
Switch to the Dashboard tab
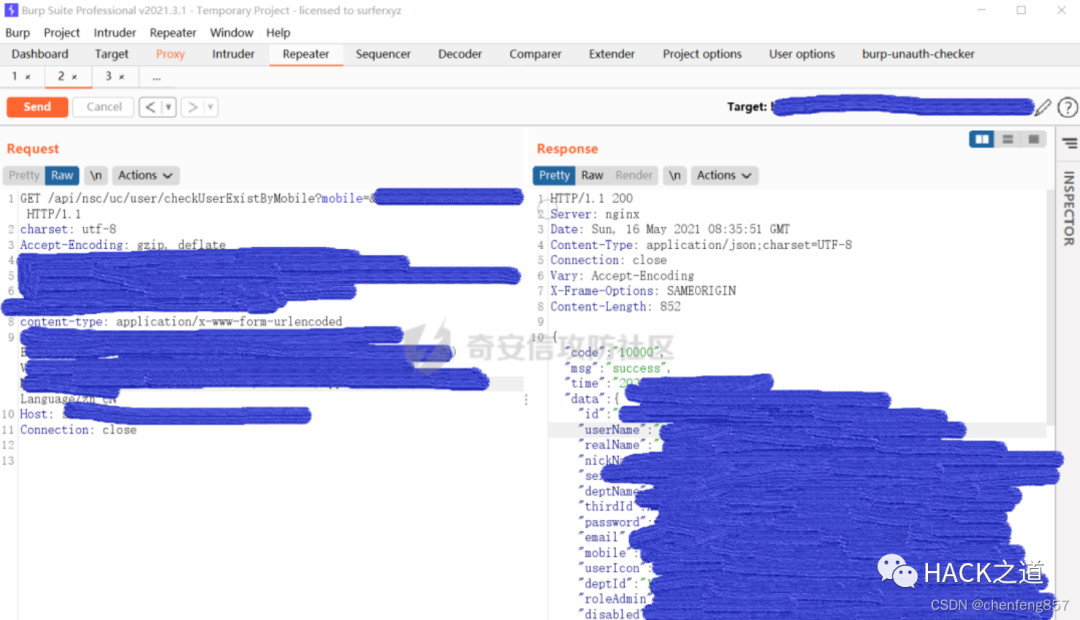coord(40,54)
